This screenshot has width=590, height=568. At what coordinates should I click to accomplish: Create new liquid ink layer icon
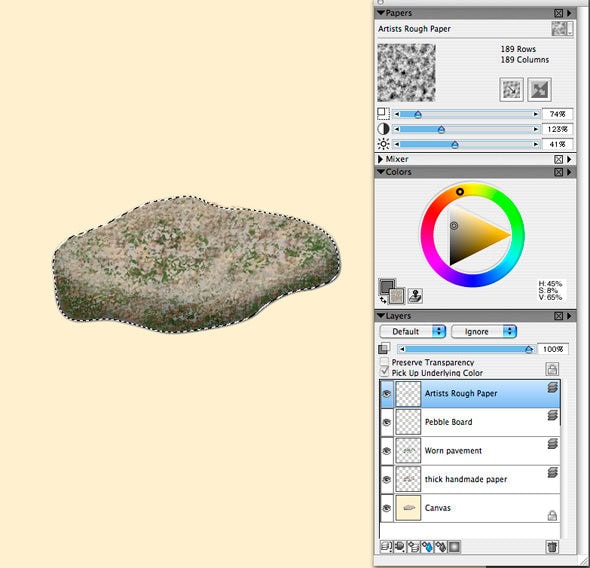pyautogui.click(x=441, y=547)
